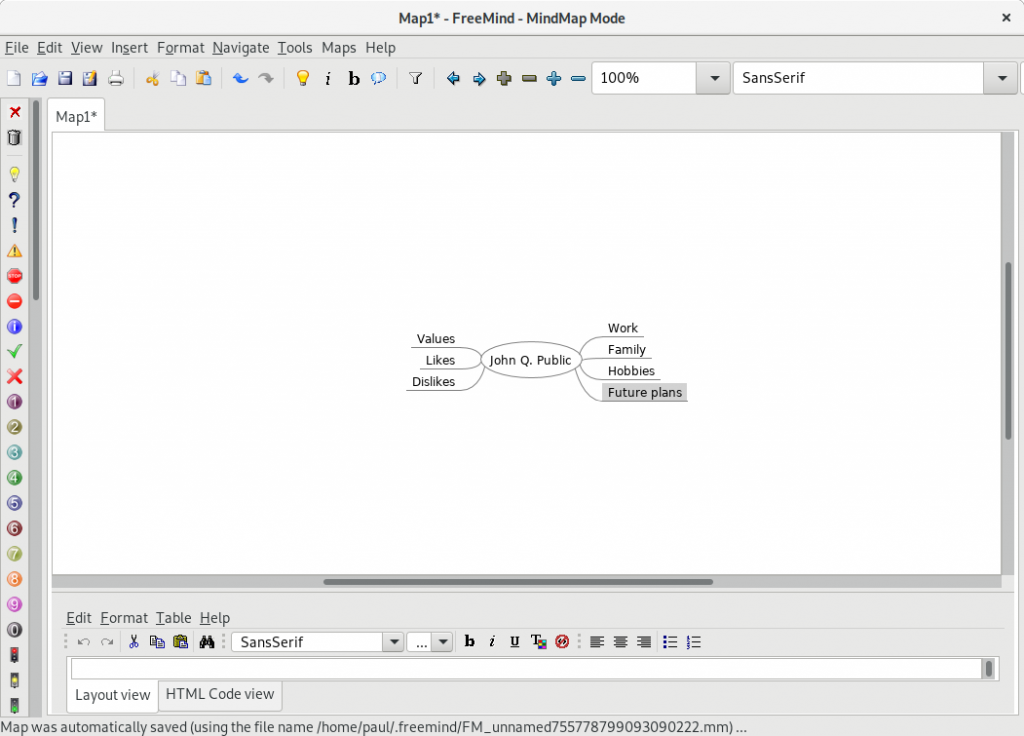Click the cloud node style icon
This screenshot has width=1024, height=736.
click(379, 78)
